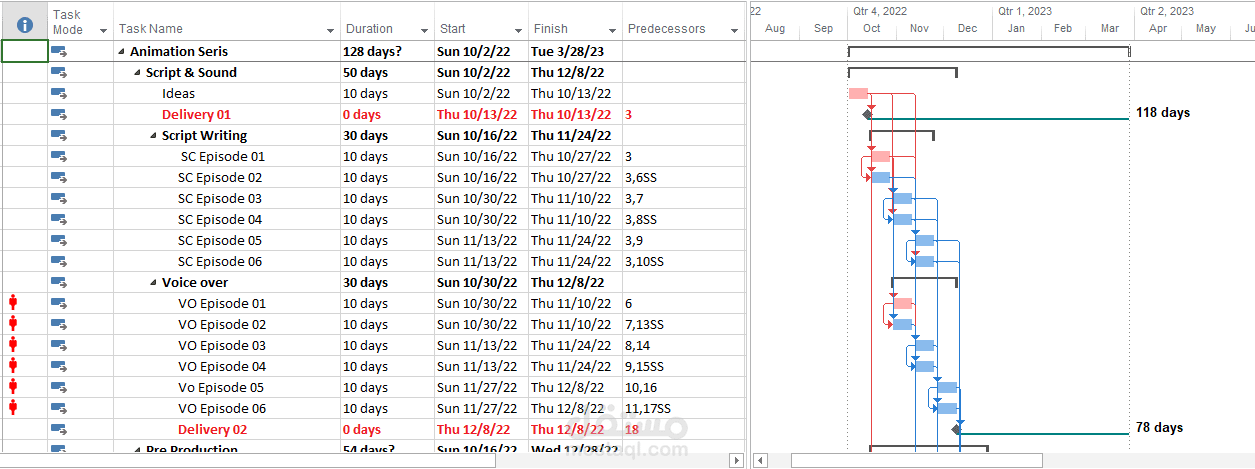The image size is (1255, 469).
Task: Click predecessors cell showing 11,17SS
Action: (x=683, y=408)
